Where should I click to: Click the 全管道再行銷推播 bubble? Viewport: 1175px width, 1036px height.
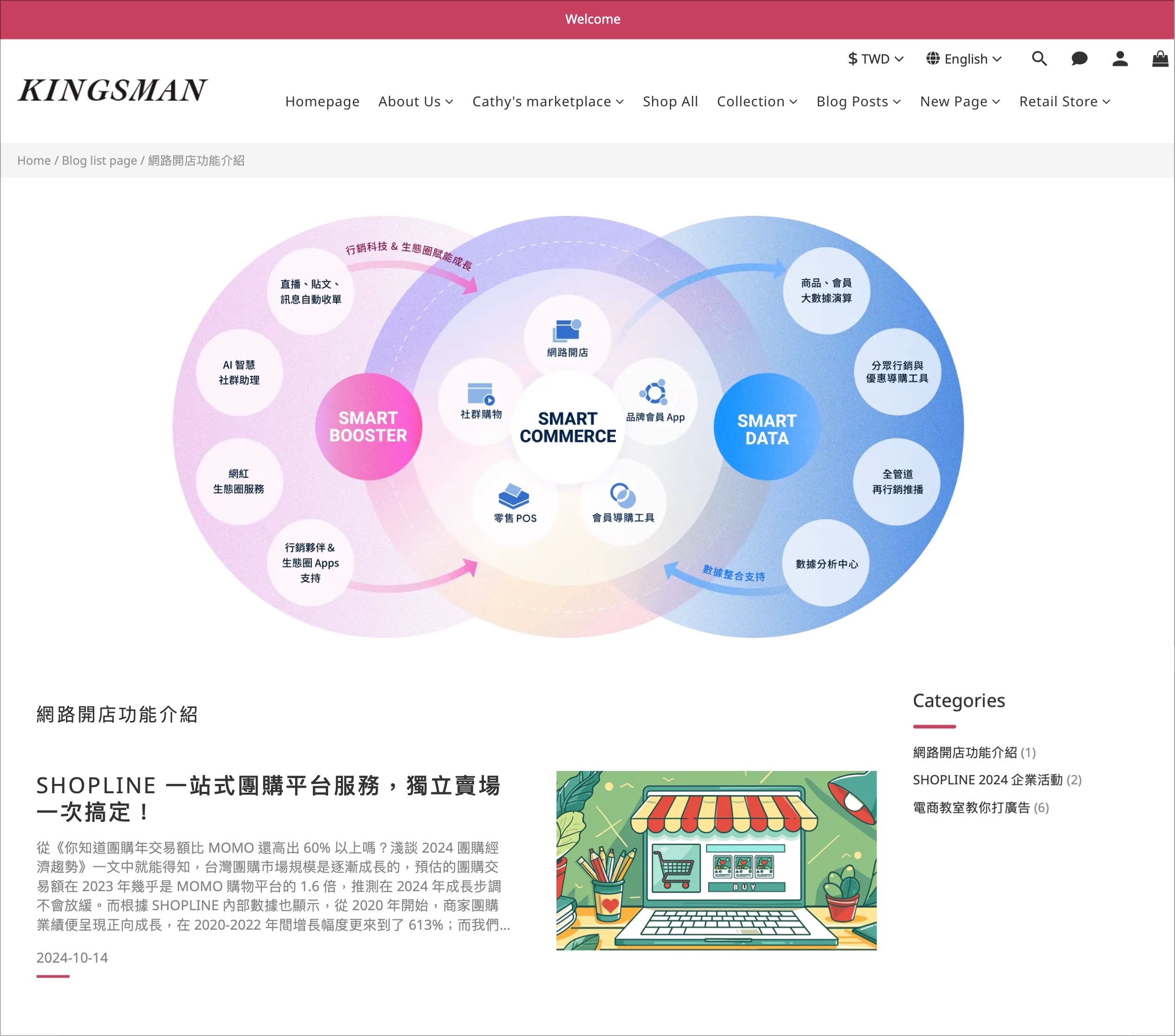click(897, 481)
